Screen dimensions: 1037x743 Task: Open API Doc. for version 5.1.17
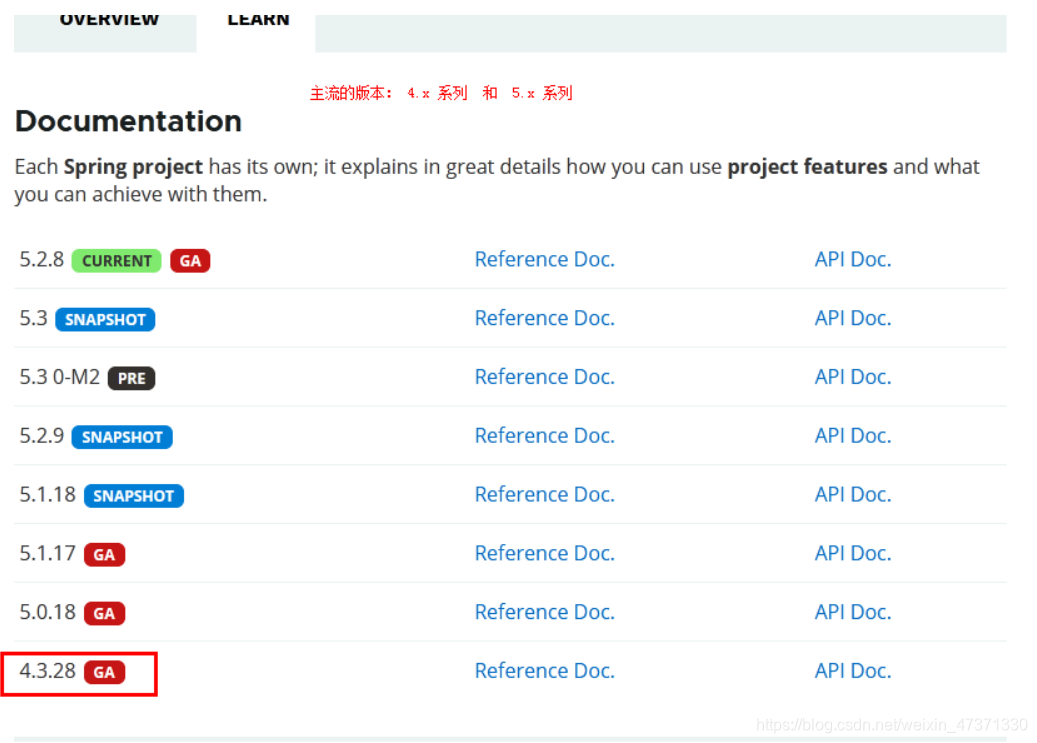852,553
